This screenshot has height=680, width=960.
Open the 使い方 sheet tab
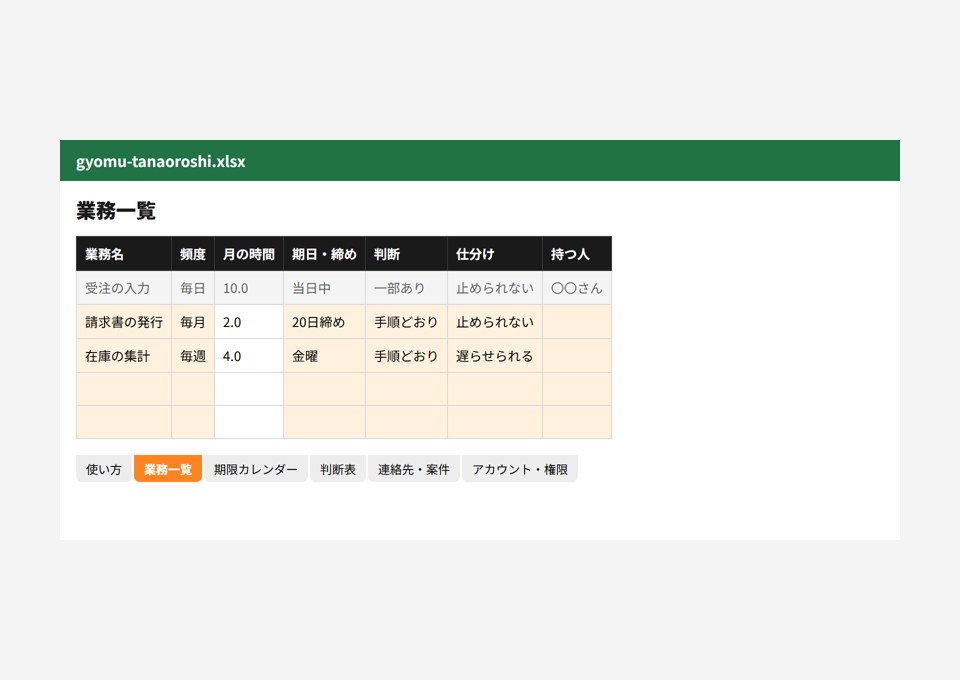tap(103, 469)
